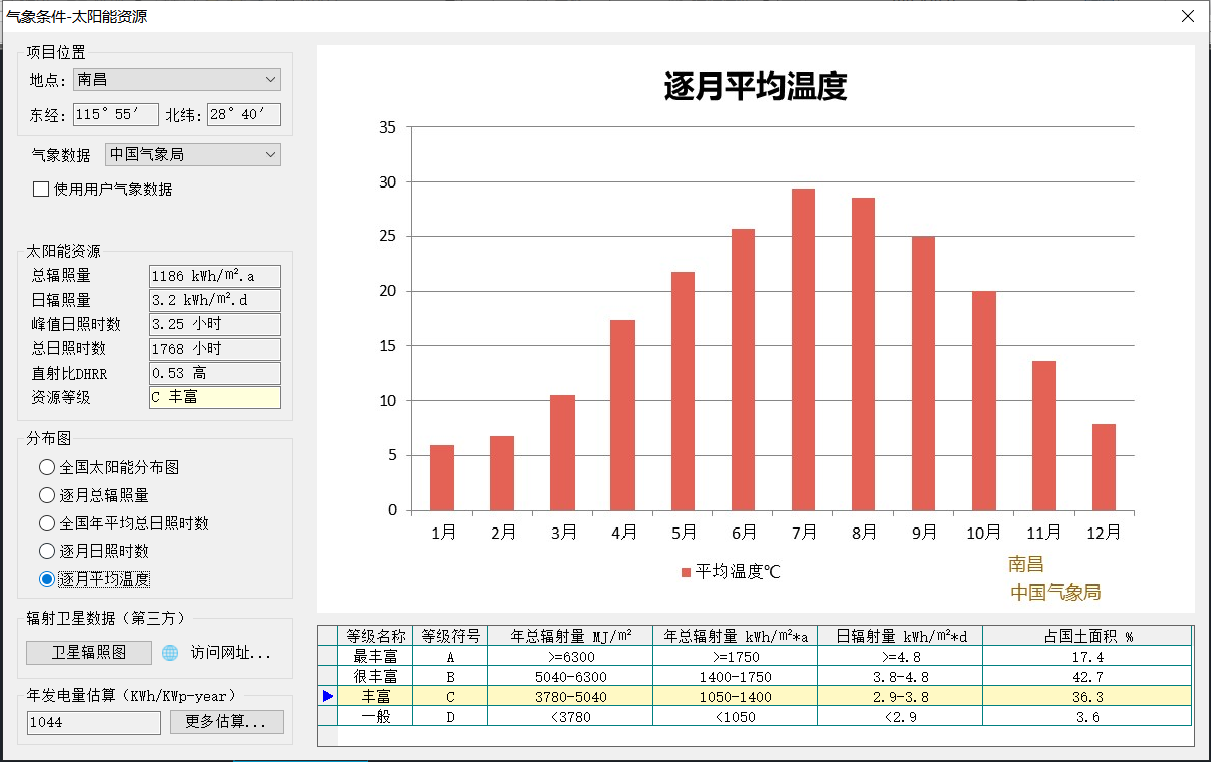Viewport: 1211px width, 762px height.
Task: Select 逐月平均温度 radio option
Action: (46, 579)
